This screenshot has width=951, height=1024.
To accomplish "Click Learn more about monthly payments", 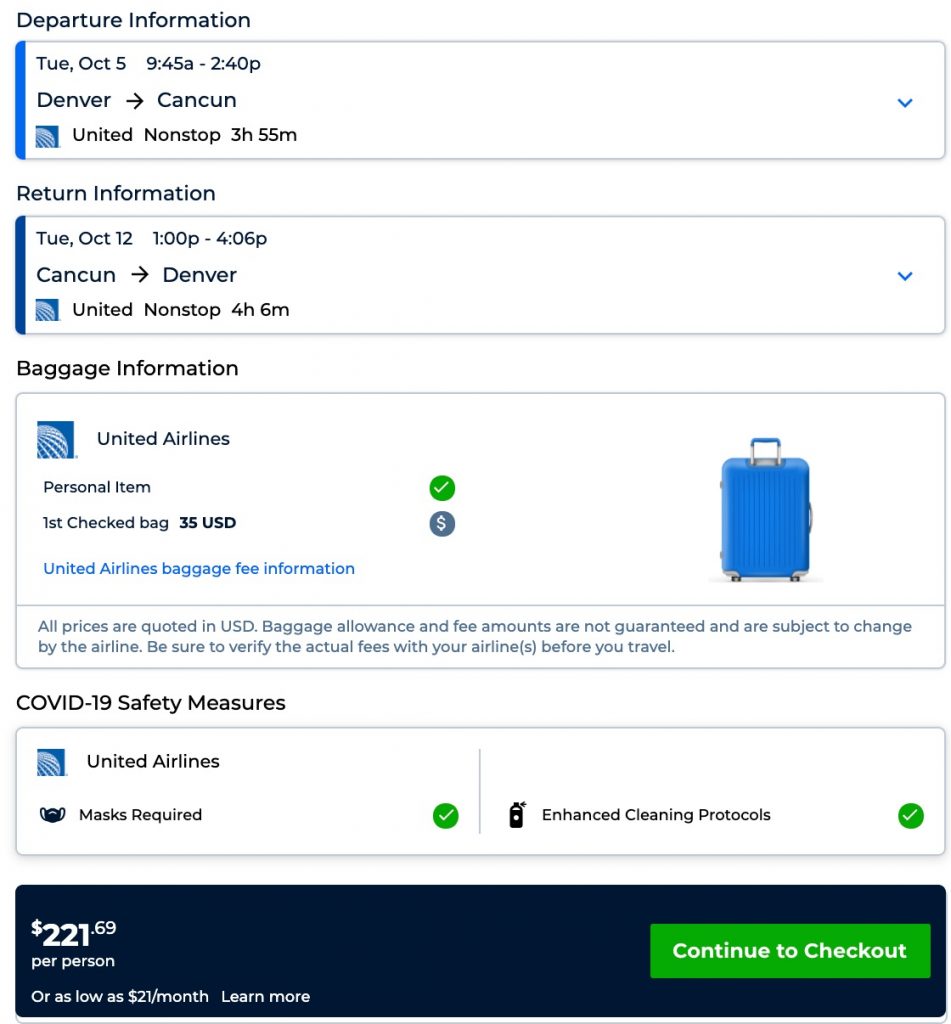I will pos(265,996).
